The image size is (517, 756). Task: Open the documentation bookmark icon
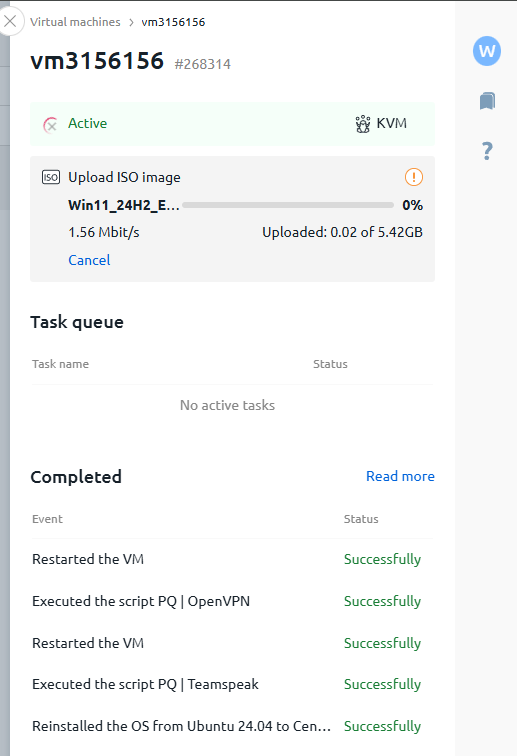coord(487,101)
